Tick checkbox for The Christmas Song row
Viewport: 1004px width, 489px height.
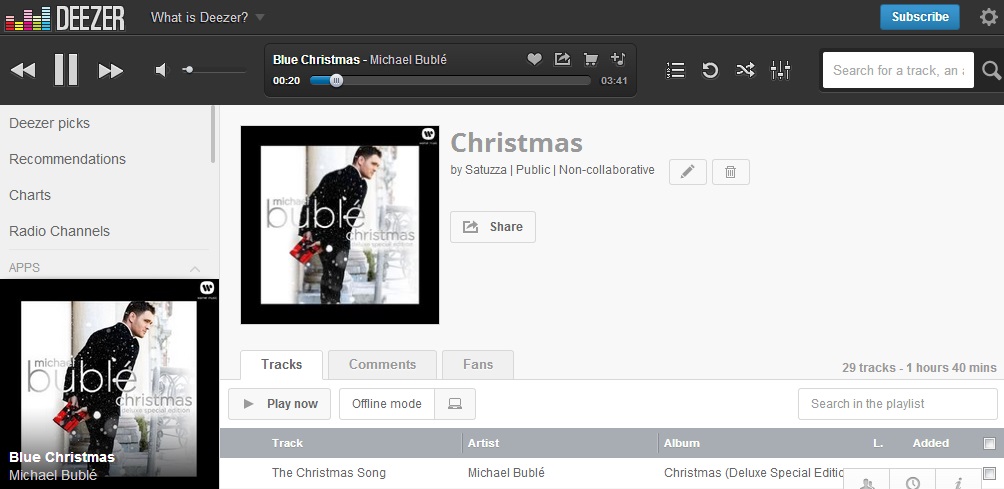[x=989, y=474]
